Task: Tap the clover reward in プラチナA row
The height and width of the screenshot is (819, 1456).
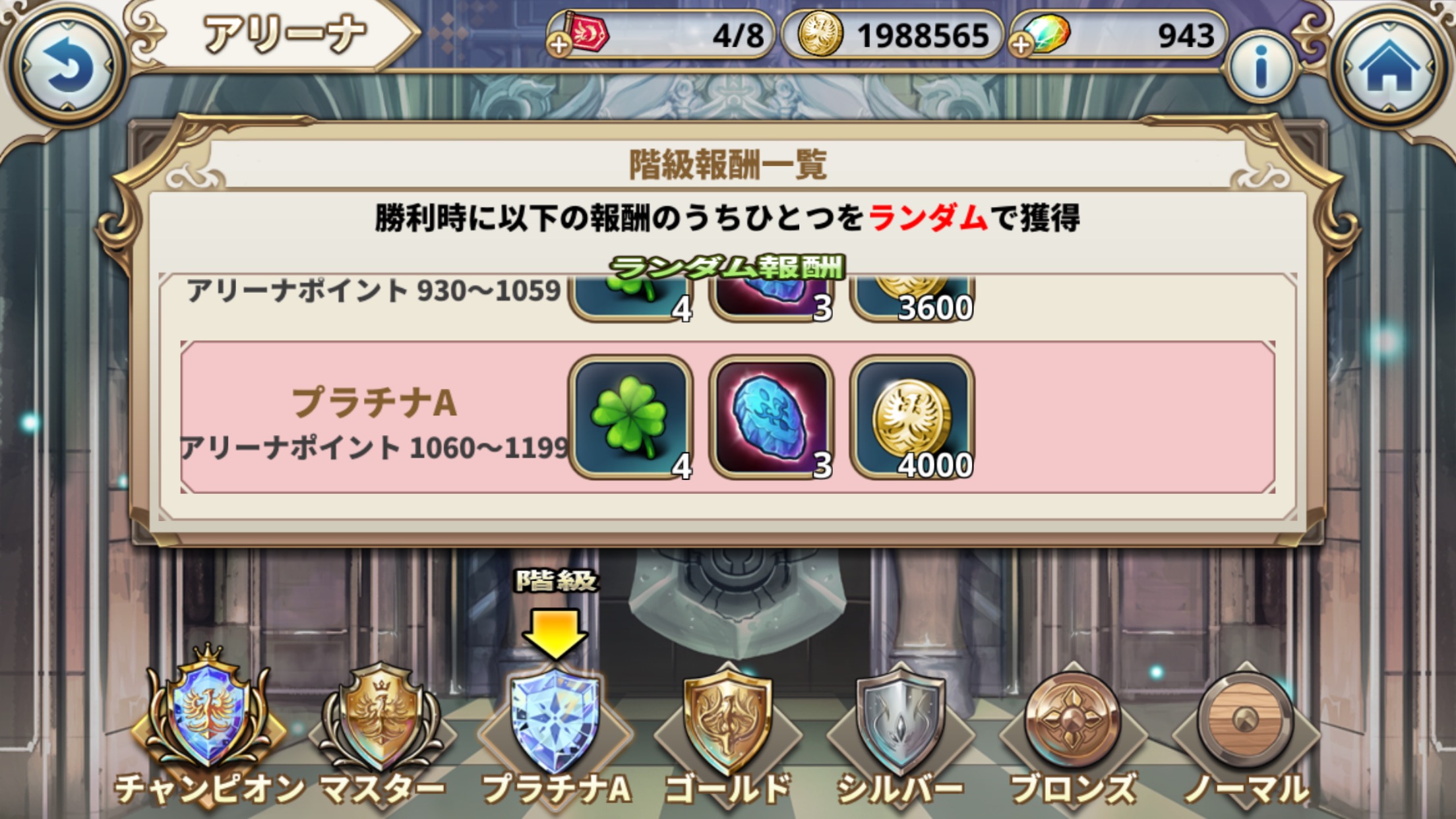Action: point(630,417)
